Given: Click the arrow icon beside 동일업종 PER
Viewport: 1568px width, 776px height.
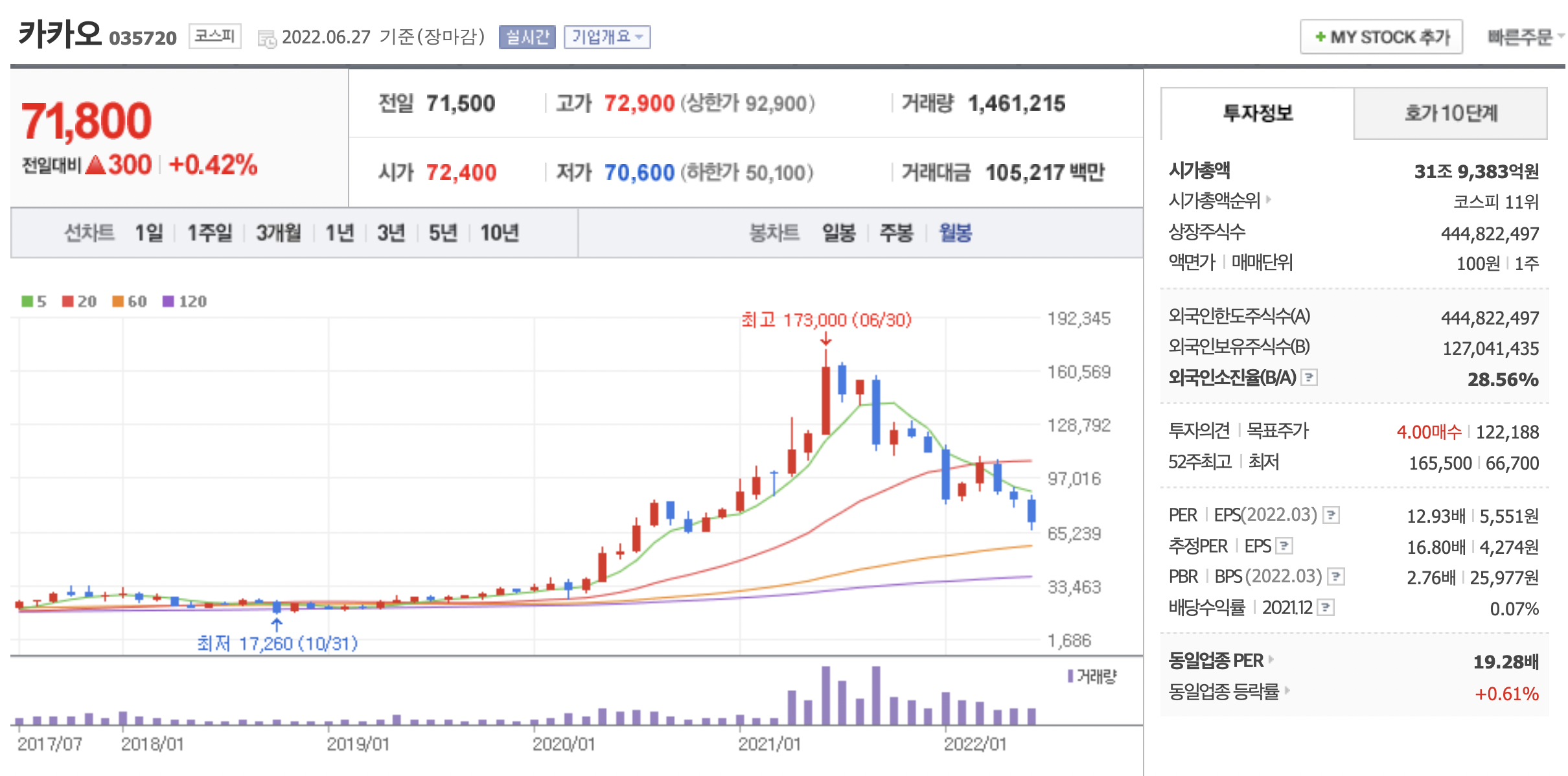Looking at the screenshot, I should click(1271, 659).
